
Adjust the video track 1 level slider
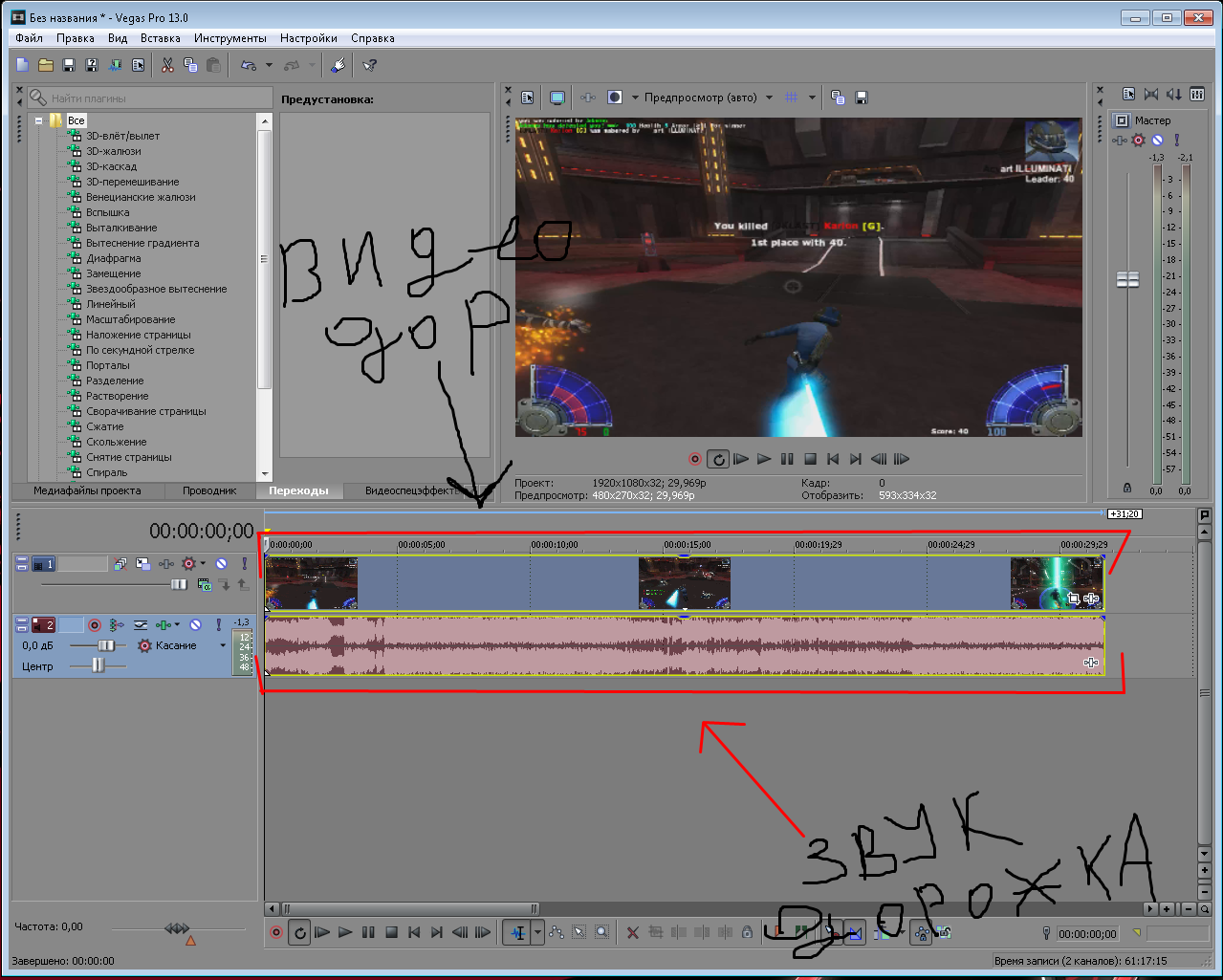click(x=179, y=584)
